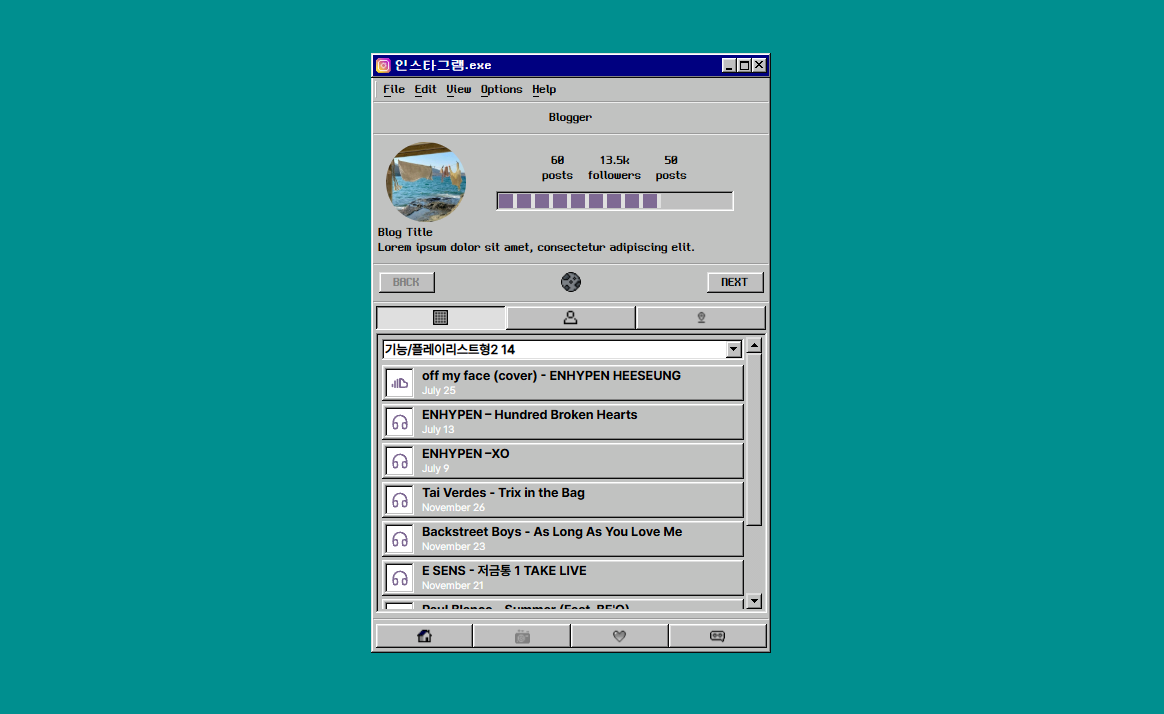The image size is (1164, 714).
Task: Click the circular profile picture
Action: coord(425,182)
